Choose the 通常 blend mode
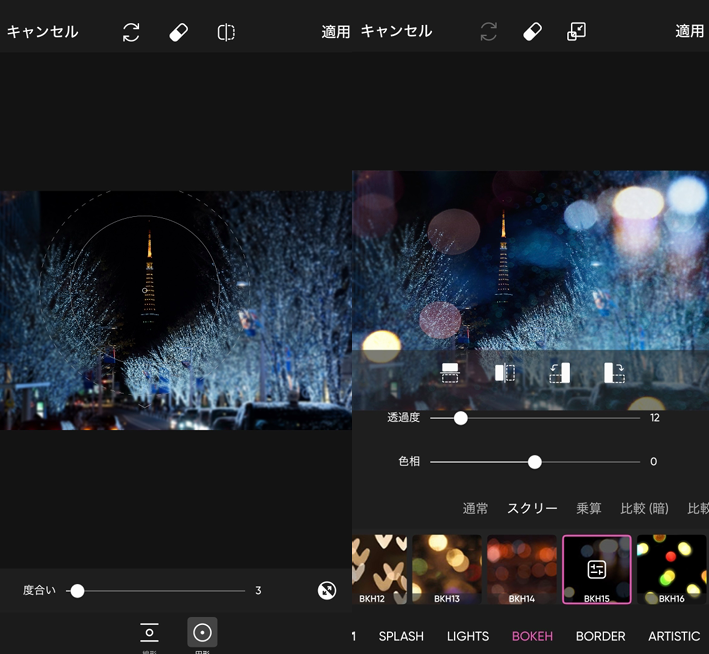 pos(475,509)
